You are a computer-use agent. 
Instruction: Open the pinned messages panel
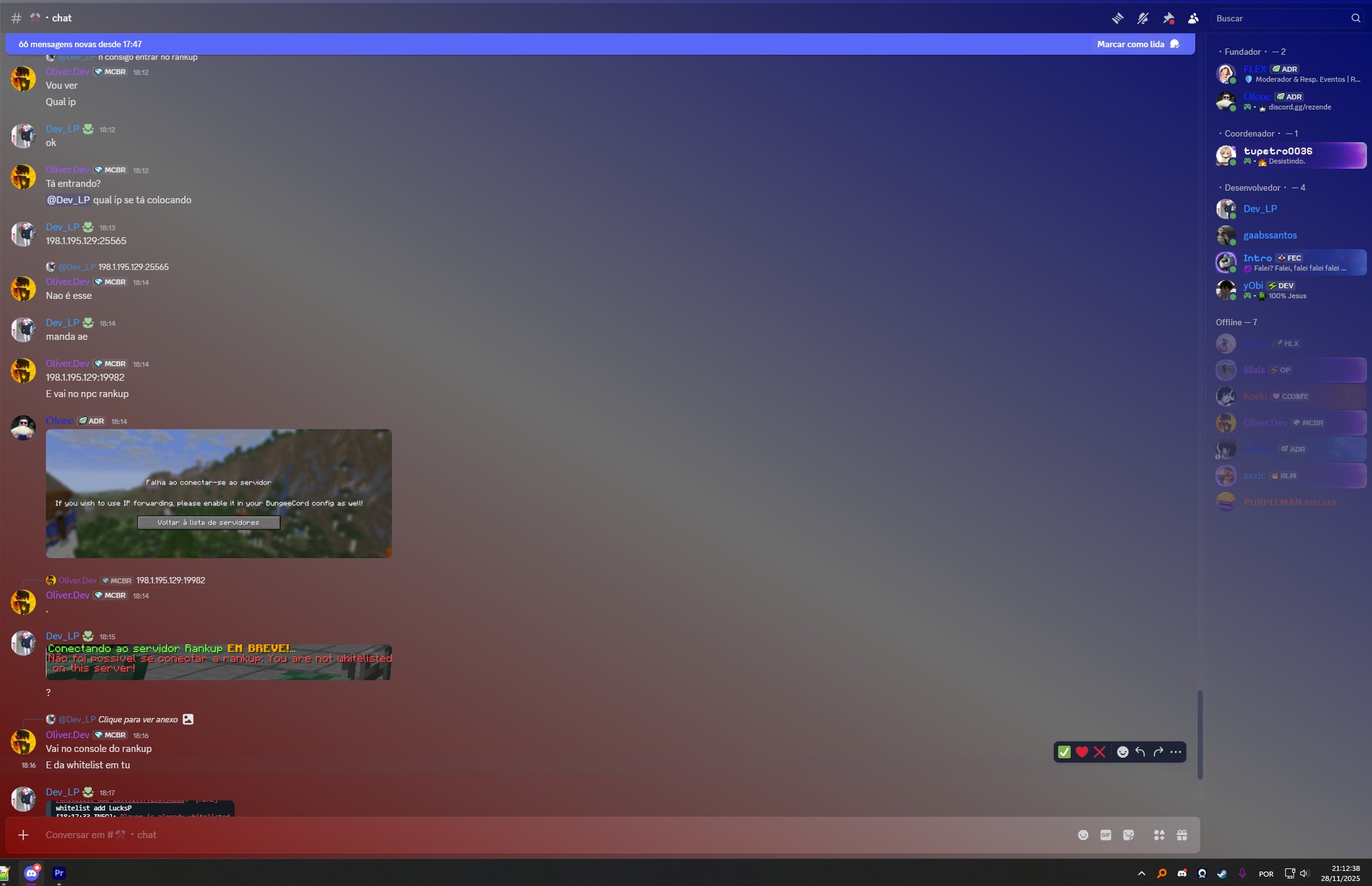(1169, 18)
